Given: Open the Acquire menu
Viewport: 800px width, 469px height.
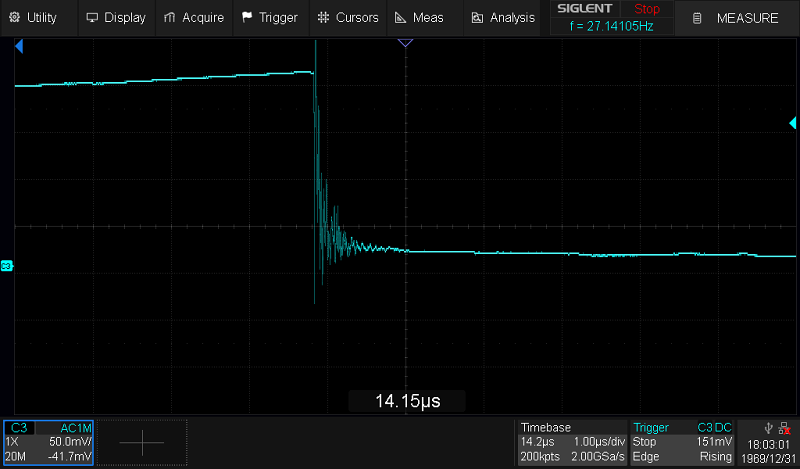Looking at the screenshot, I should (194, 18).
